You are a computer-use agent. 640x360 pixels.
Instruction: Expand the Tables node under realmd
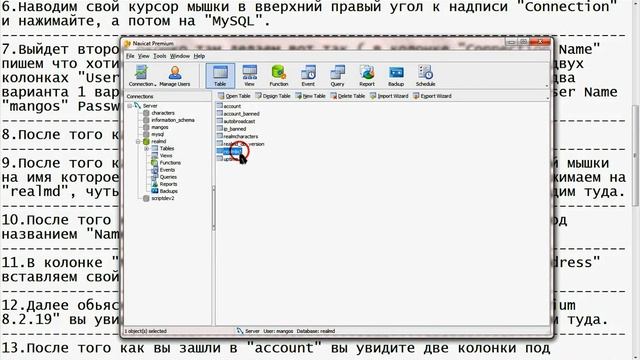[x=146, y=149]
